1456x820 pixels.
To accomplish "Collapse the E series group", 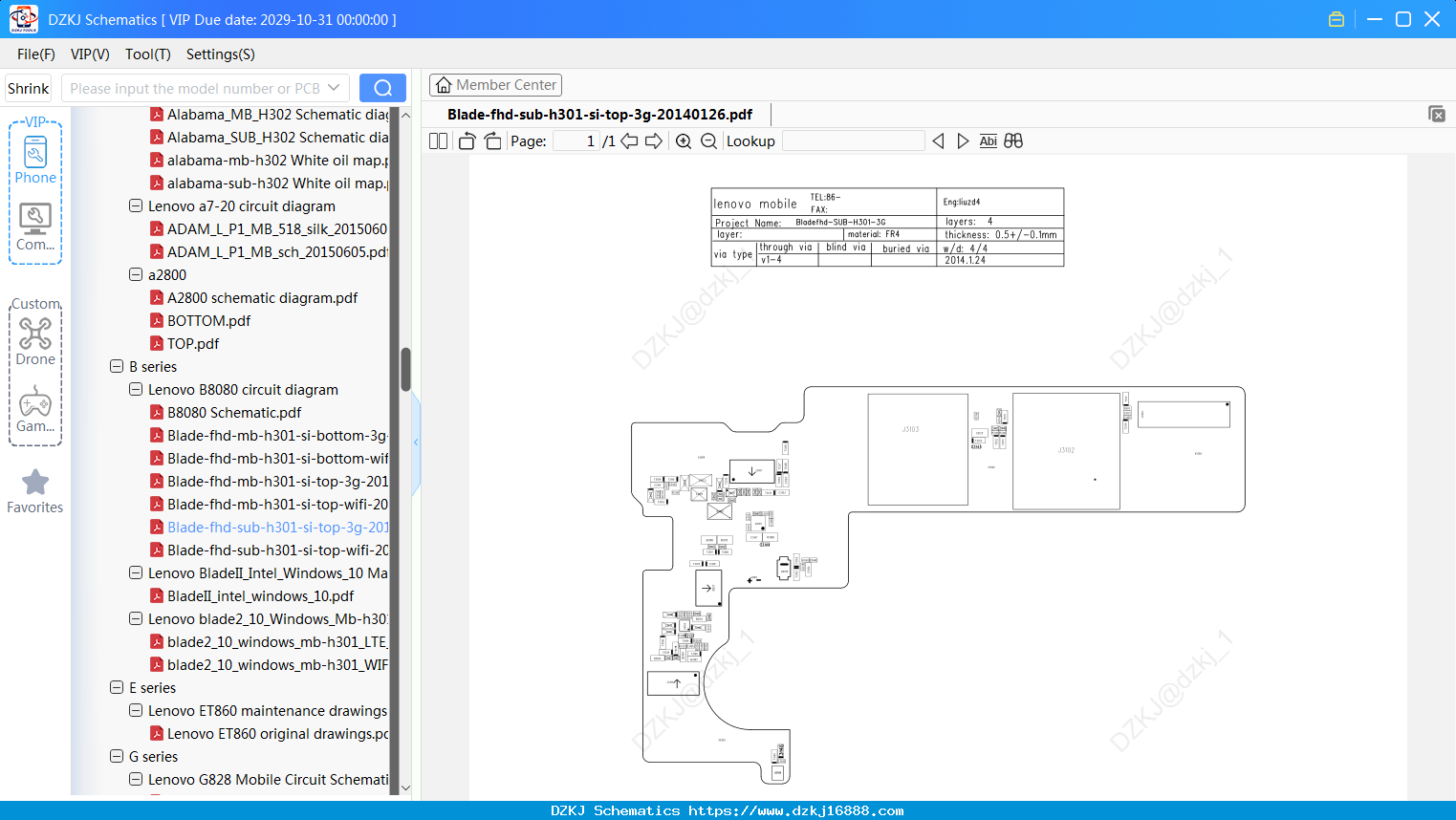I will coord(117,688).
